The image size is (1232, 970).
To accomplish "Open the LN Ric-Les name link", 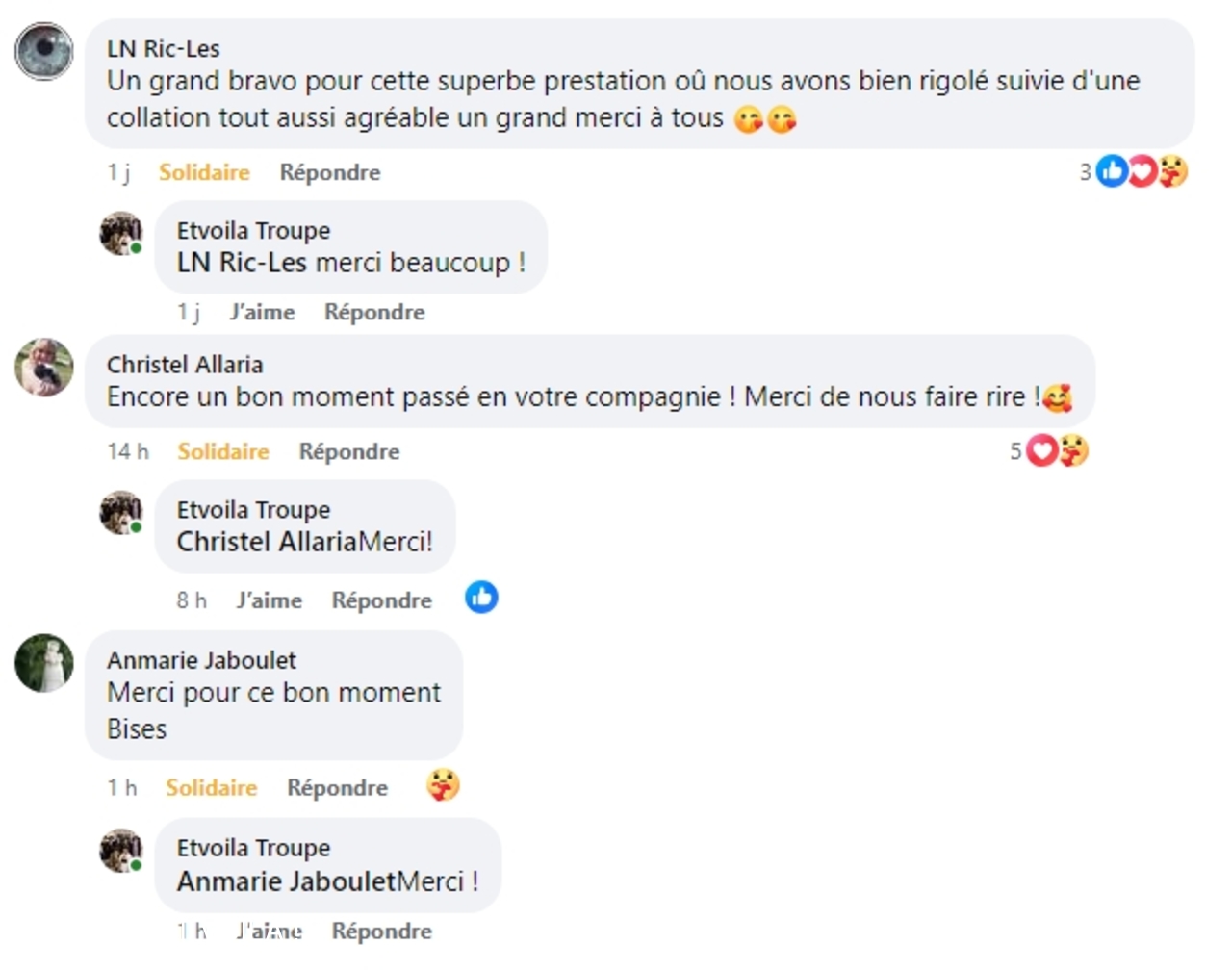I will click(163, 48).
